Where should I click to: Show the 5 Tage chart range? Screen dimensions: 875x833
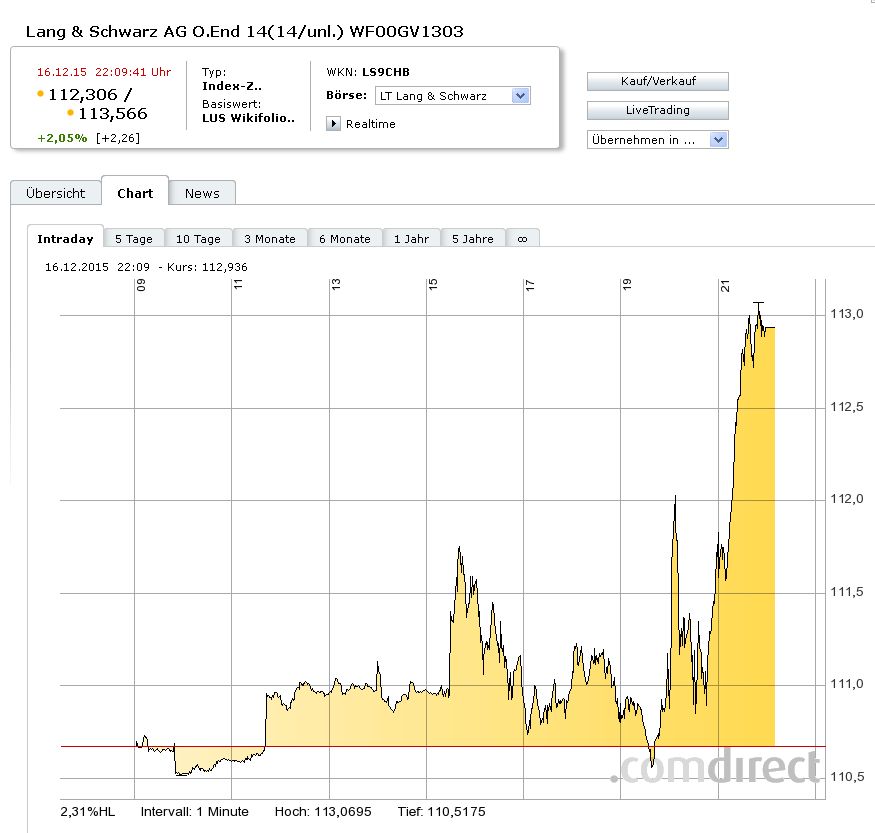(133, 239)
